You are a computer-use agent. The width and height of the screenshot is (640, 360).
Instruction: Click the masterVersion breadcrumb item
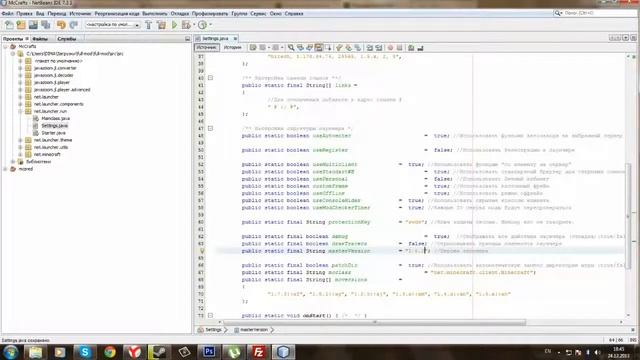[x=254, y=330]
